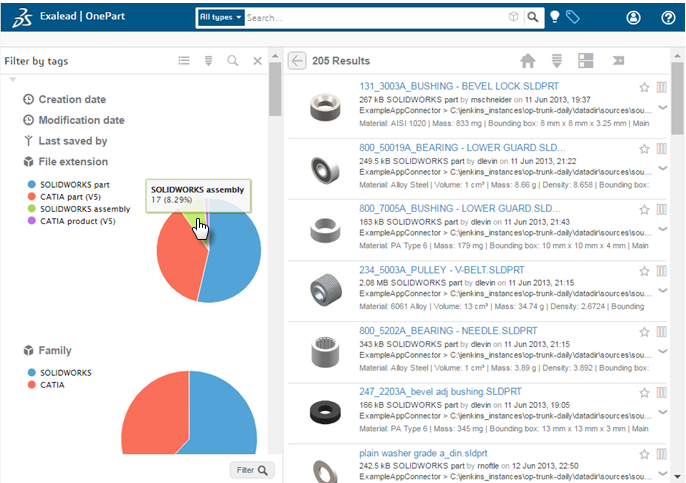
Task: Switch results layout view icon
Action: [585, 60]
